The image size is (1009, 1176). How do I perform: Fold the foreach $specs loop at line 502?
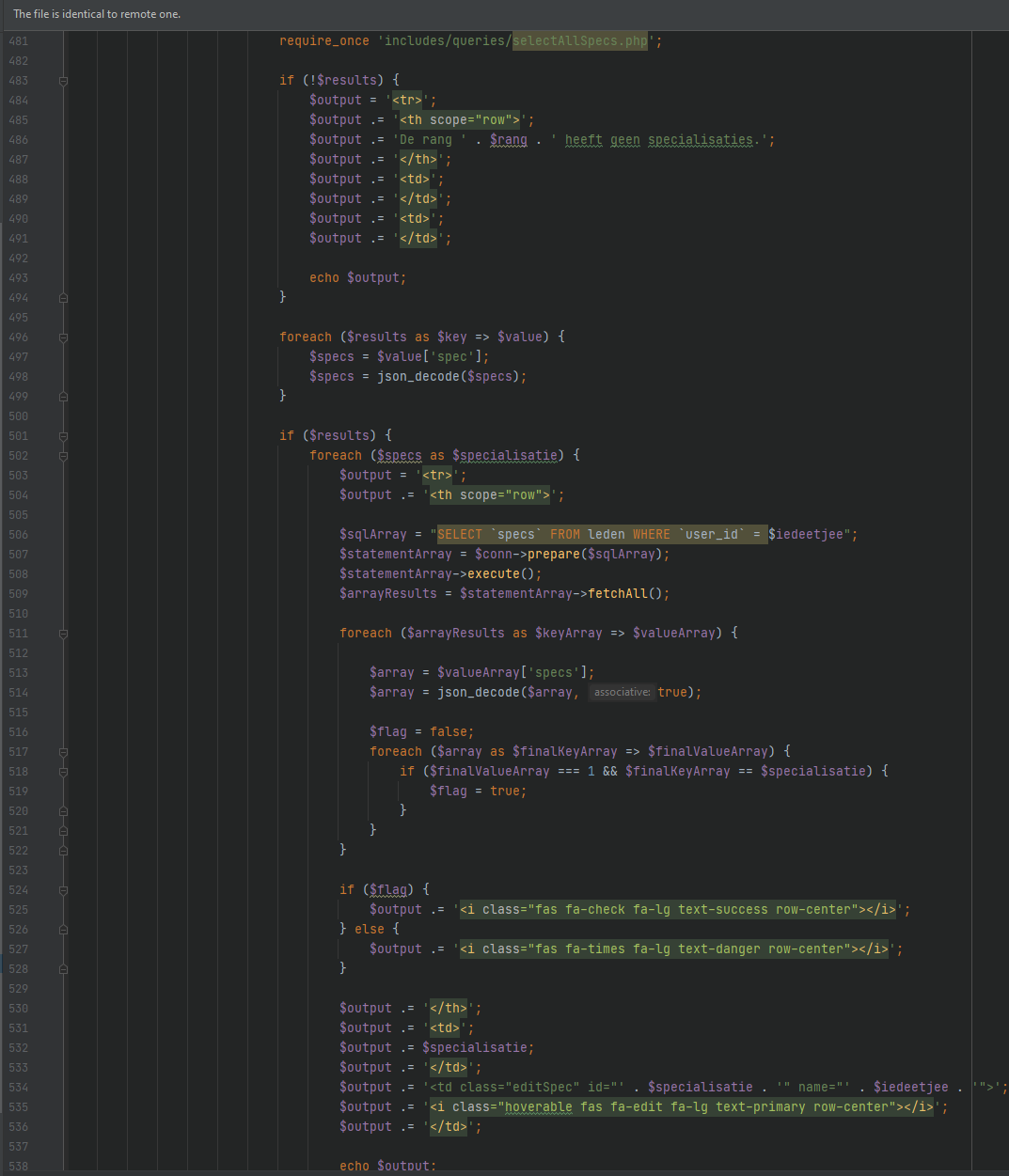(63, 456)
